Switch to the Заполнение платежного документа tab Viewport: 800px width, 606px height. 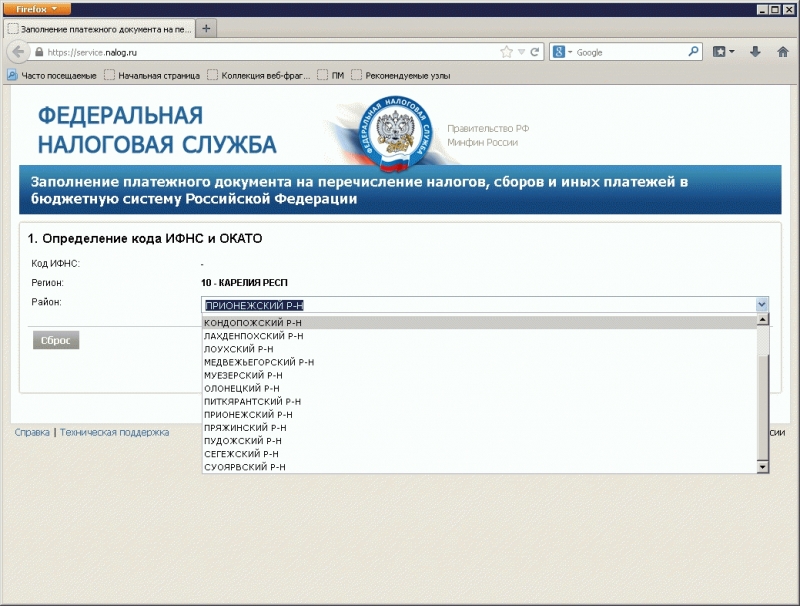coord(98,29)
